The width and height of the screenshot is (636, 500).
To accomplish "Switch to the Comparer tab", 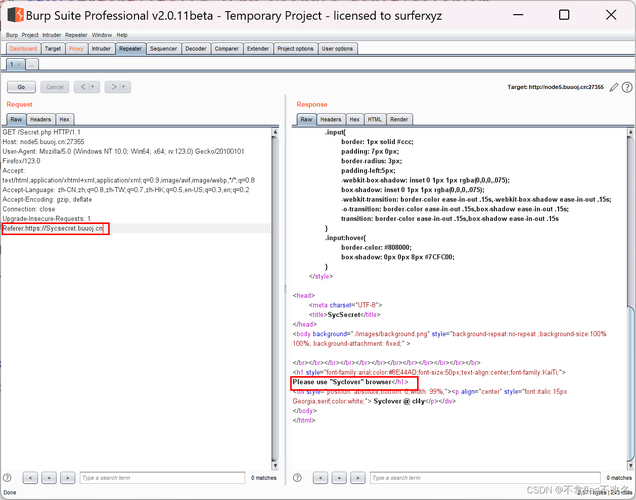I will (x=227, y=49).
